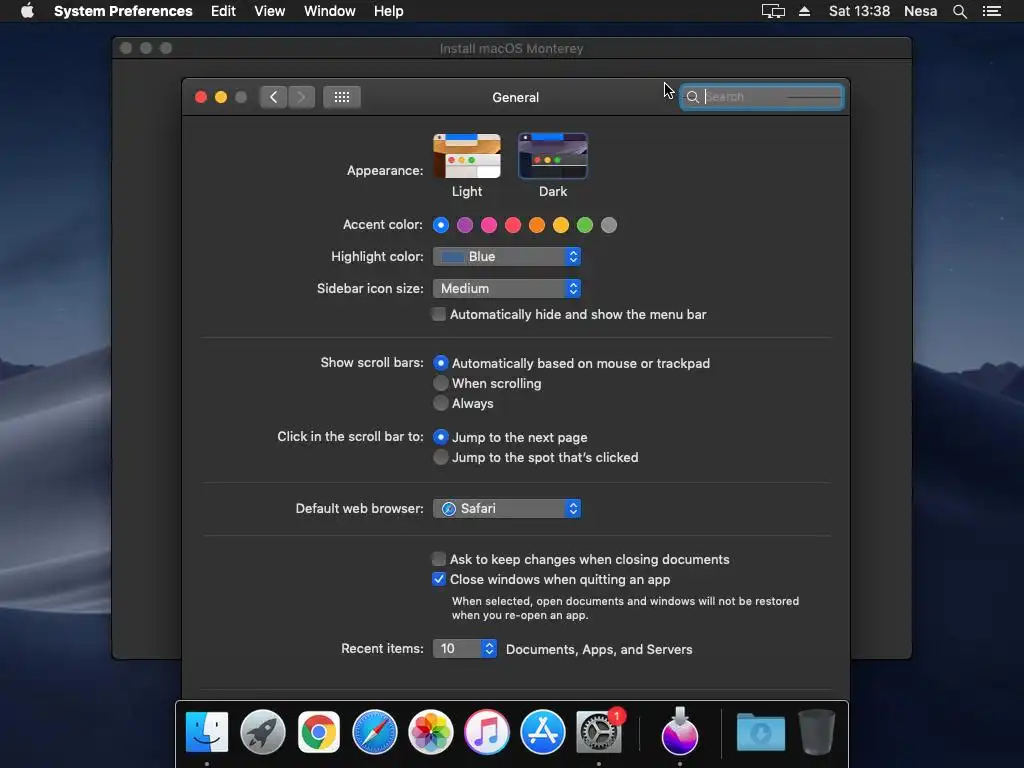1024x768 pixels.
Task: Open the Edit menu
Action: tap(223, 11)
